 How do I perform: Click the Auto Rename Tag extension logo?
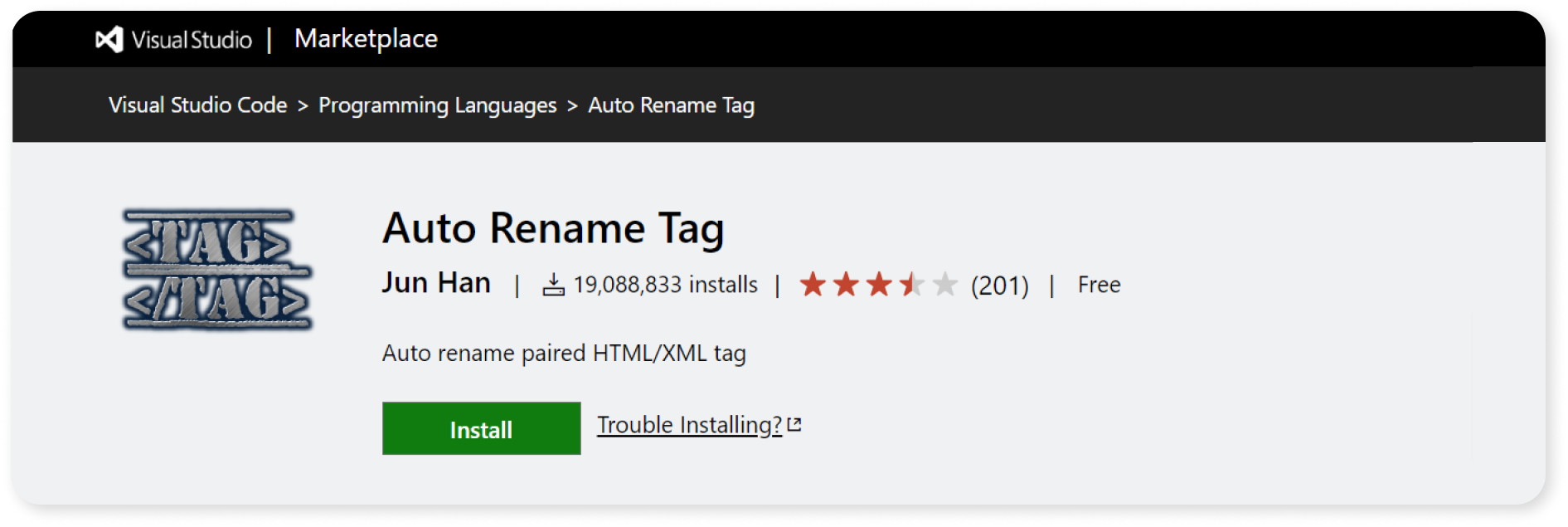pos(217,271)
